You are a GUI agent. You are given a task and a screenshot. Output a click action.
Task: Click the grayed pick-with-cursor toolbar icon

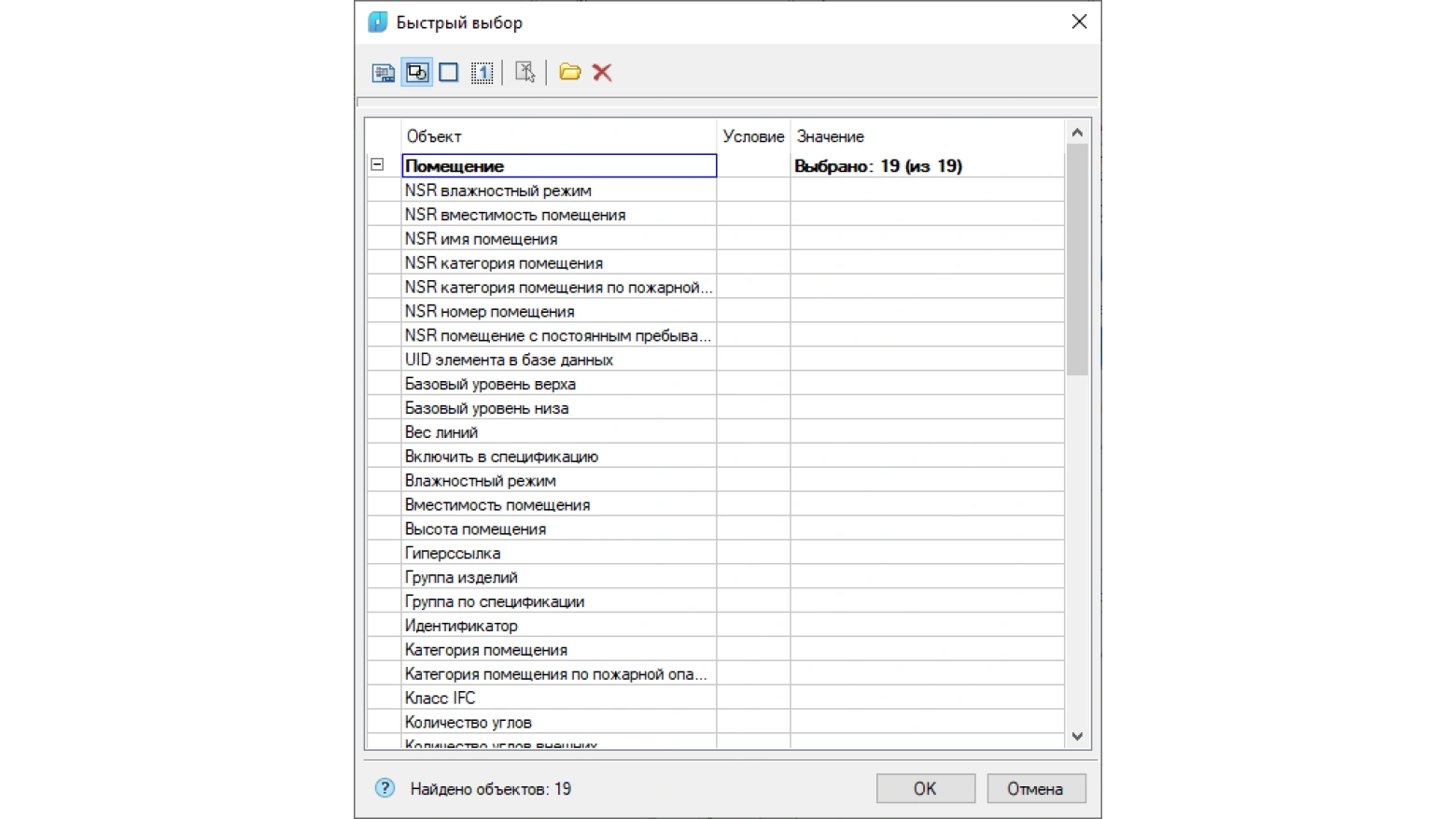pos(525,72)
